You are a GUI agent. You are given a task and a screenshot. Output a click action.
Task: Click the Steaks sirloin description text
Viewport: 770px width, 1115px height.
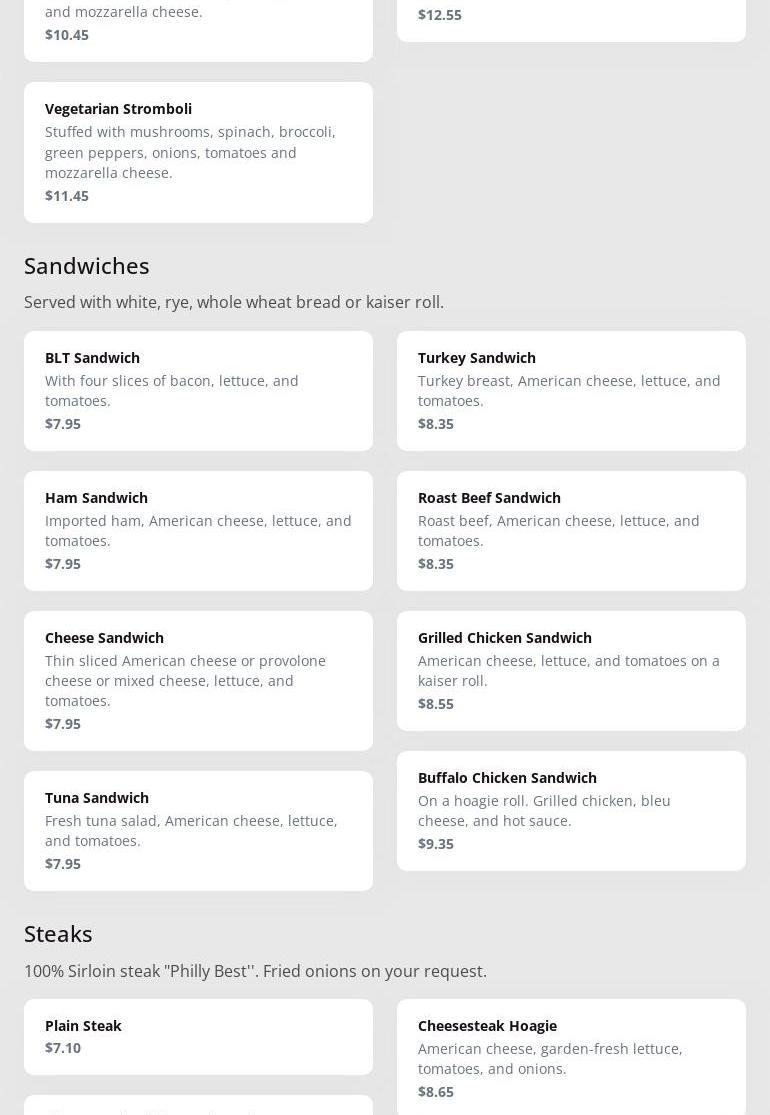(255, 971)
